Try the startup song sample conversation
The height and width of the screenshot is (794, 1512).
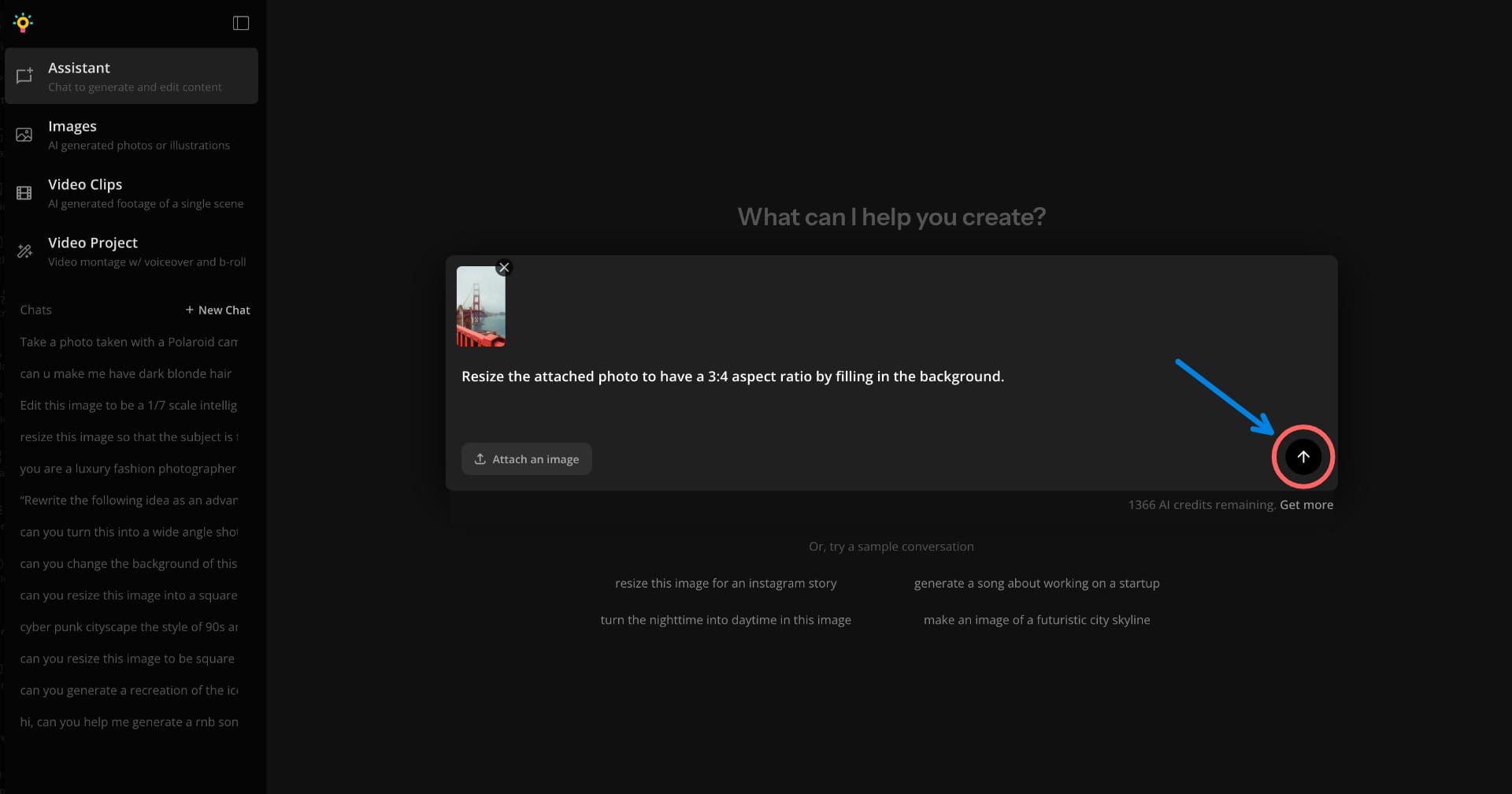(1036, 583)
